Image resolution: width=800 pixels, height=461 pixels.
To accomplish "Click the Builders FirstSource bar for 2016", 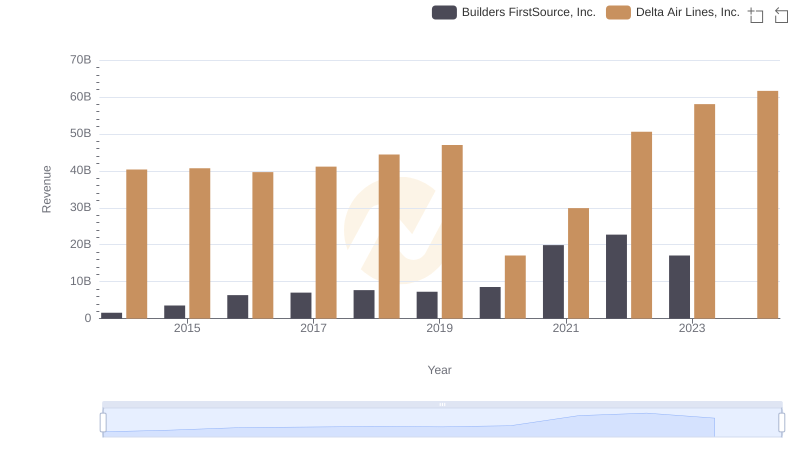I will coord(238,306).
